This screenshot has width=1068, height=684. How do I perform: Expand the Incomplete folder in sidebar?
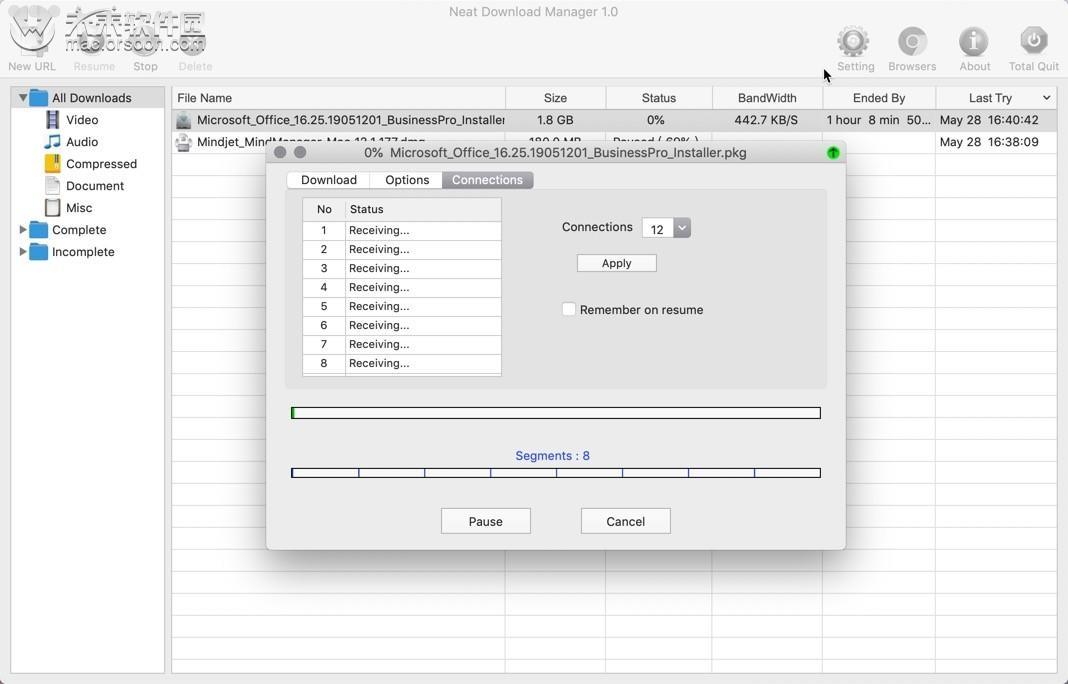click(22, 251)
